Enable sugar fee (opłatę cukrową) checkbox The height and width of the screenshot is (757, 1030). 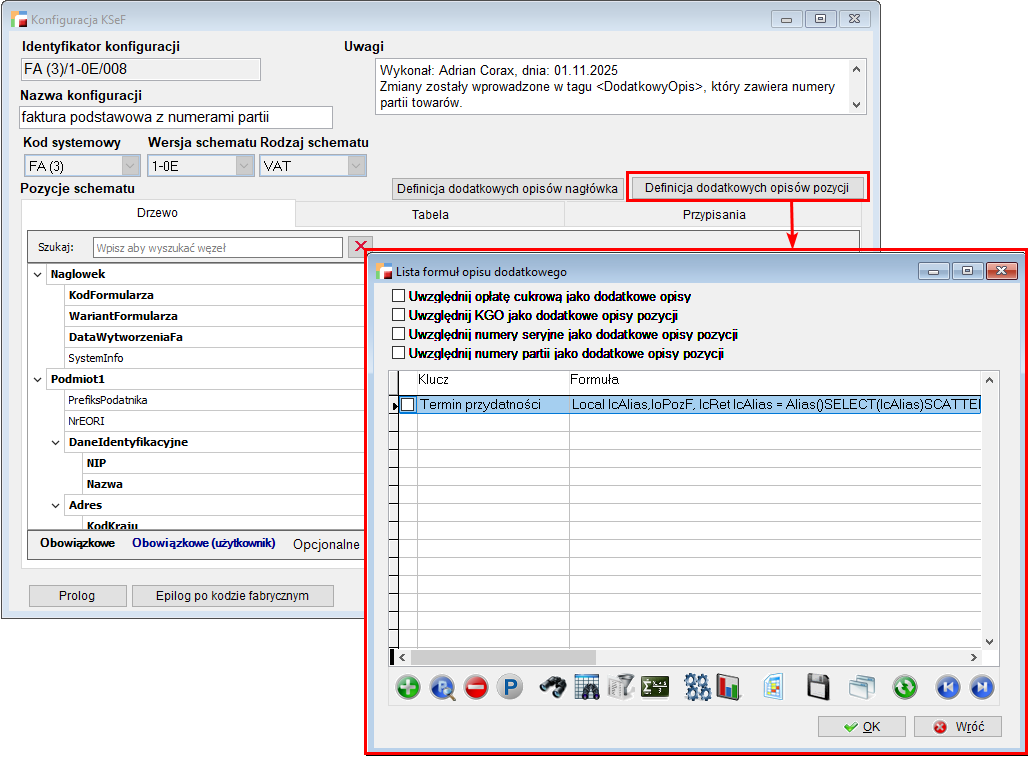(x=399, y=297)
